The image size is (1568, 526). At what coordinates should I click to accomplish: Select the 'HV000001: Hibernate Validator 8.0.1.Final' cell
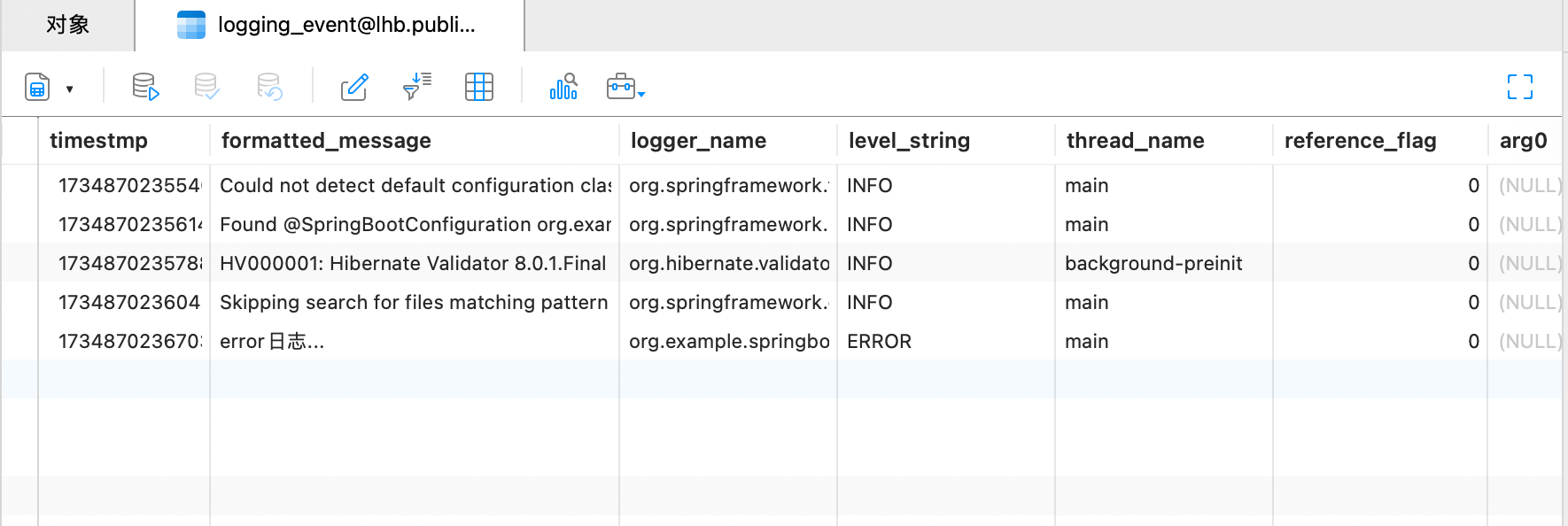coord(415,263)
